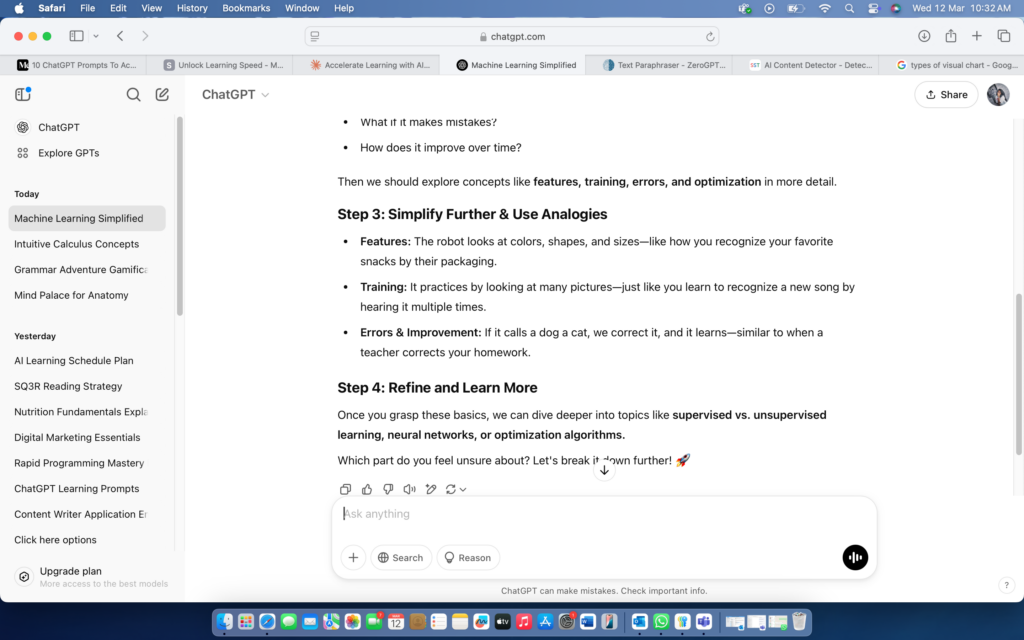Start a new chat with compose icon

[162, 95]
